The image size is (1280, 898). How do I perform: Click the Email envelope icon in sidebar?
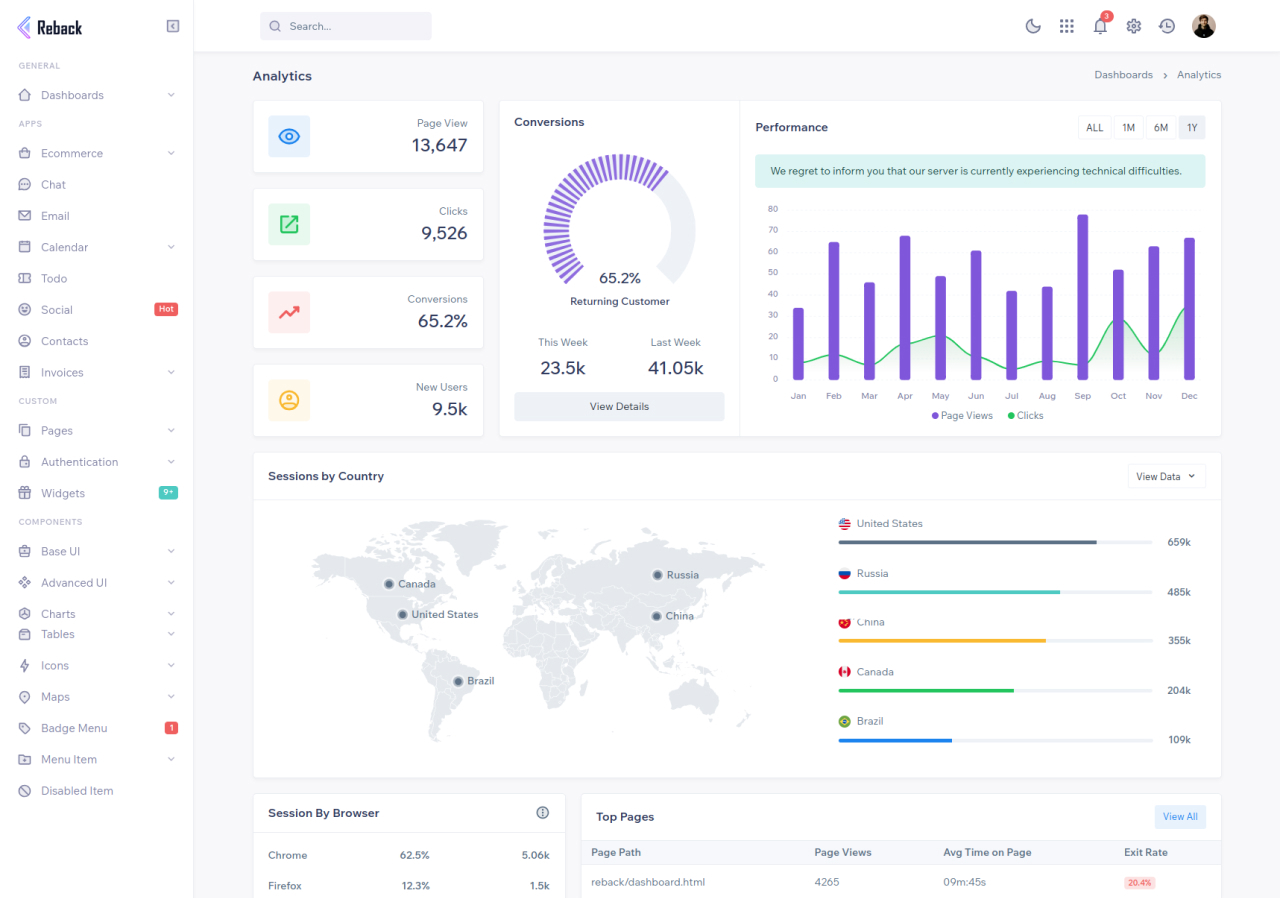[25, 216]
